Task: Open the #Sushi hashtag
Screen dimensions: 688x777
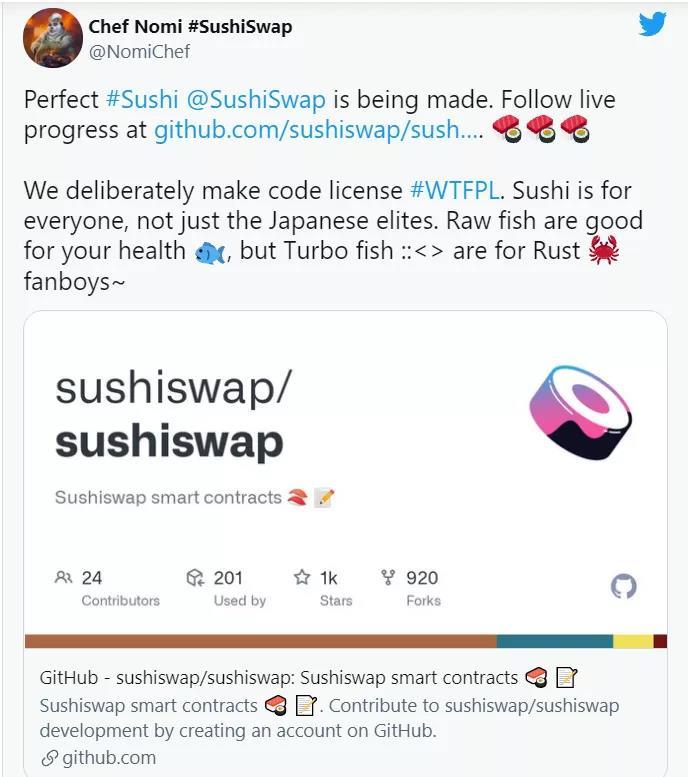Action: [x=142, y=99]
